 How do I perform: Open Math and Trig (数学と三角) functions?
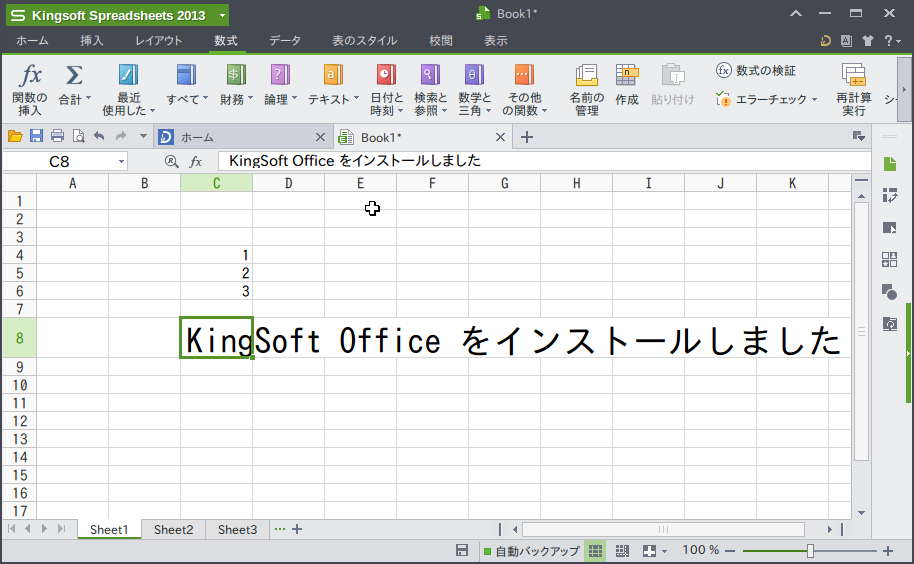click(474, 89)
